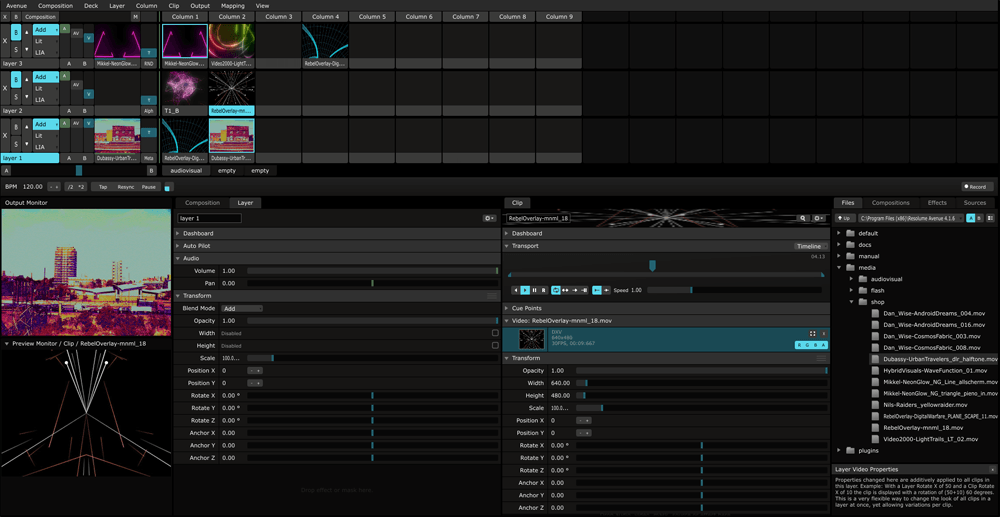Click the X remove button on the video clip
Image resolution: width=1000 pixels, height=517 pixels.
point(824,334)
